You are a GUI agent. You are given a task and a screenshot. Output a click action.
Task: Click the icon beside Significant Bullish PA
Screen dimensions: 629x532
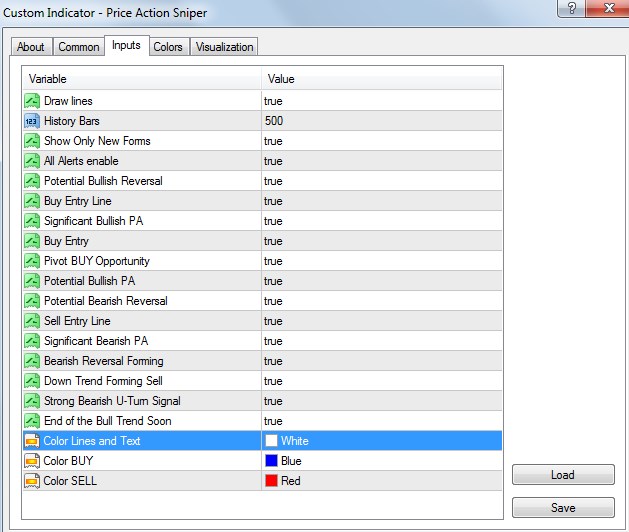pos(32,221)
